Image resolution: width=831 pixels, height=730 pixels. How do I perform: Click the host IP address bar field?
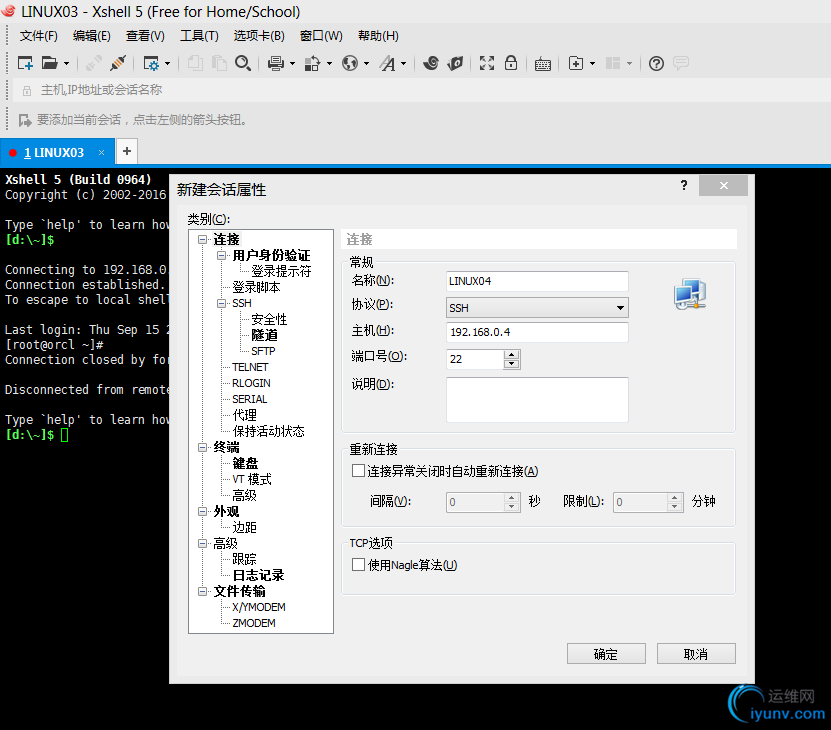424,90
